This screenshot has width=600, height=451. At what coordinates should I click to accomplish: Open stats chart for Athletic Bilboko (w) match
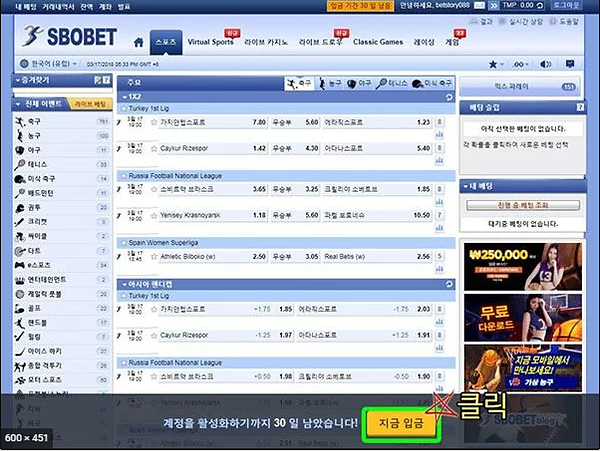point(440,269)
